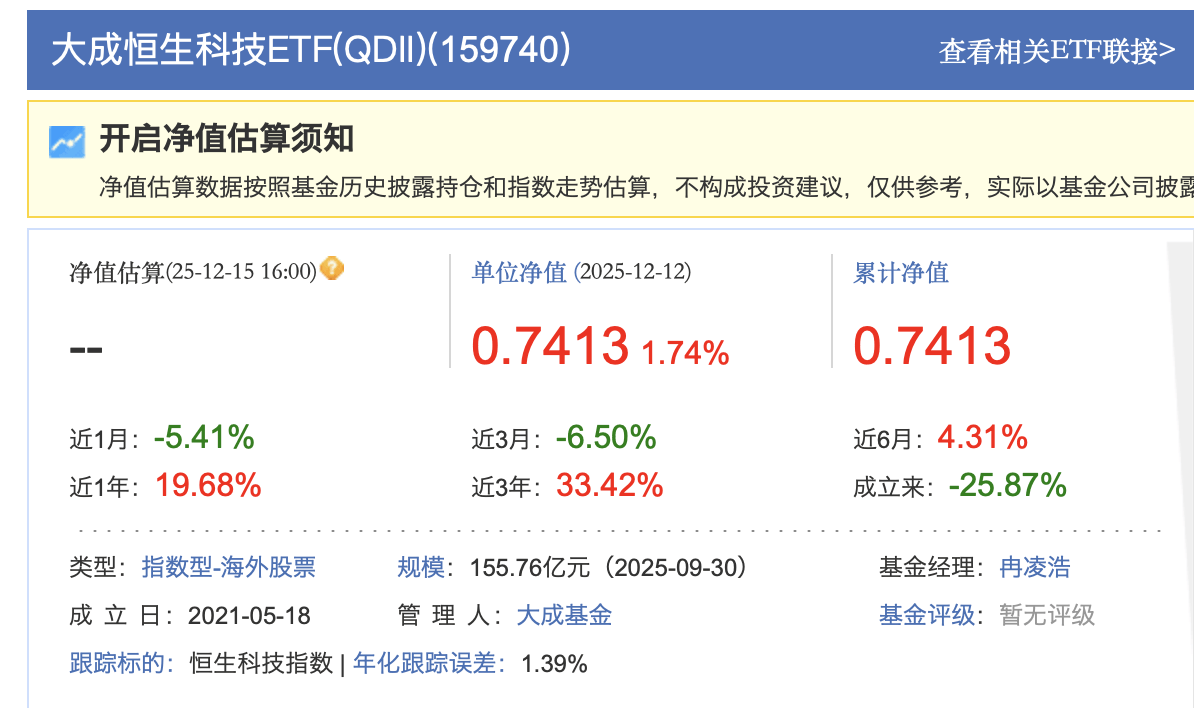Click the 近6月 return value 4.31%

982,437
